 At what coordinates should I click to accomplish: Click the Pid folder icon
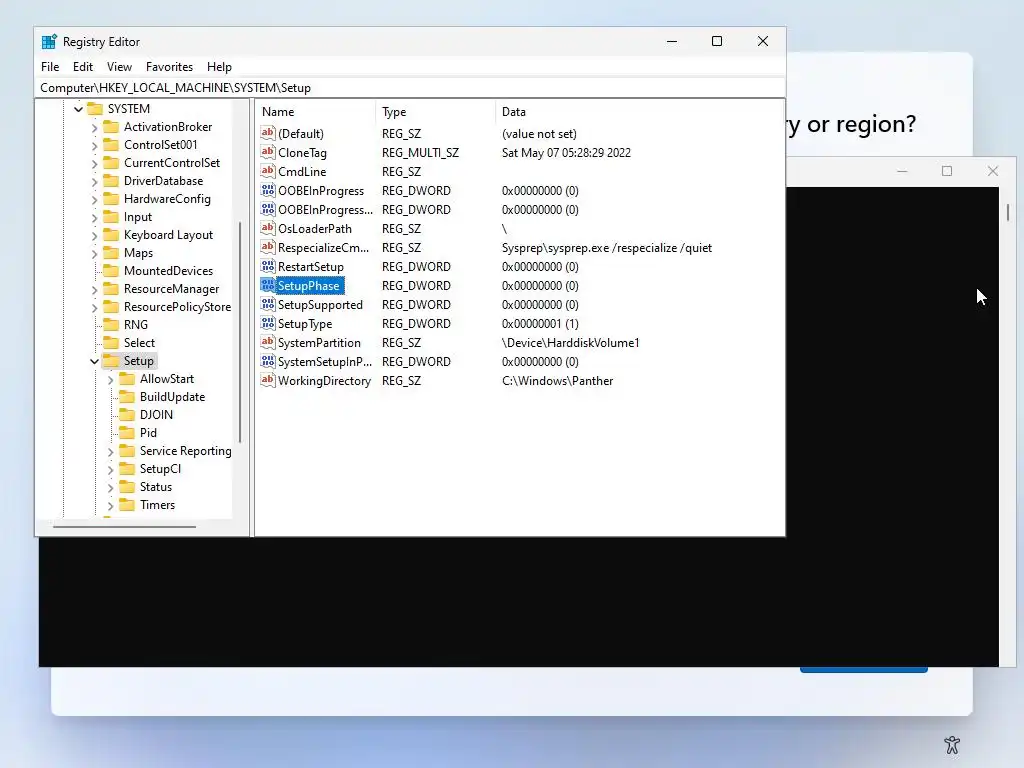pyautogui.click(x=127, y=432)
